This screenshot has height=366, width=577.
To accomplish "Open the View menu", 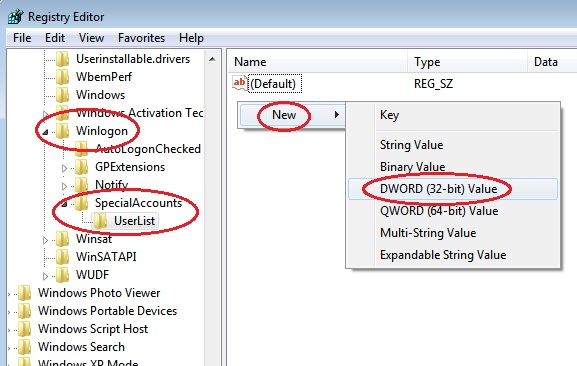I will (x=91, y=38).
